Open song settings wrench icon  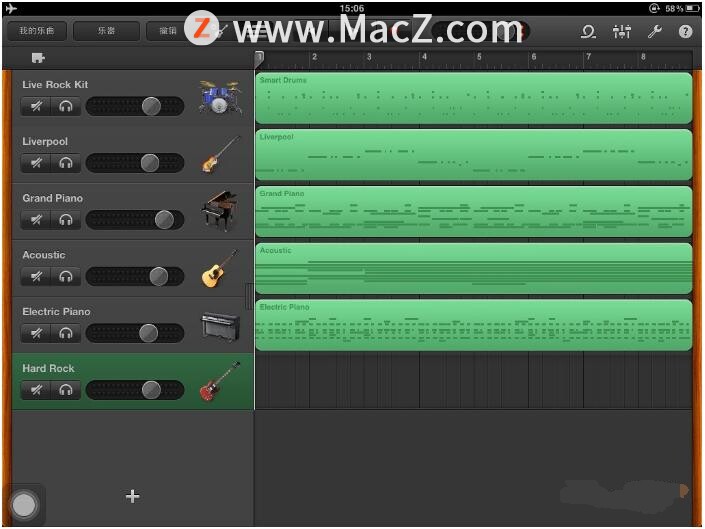654,31
